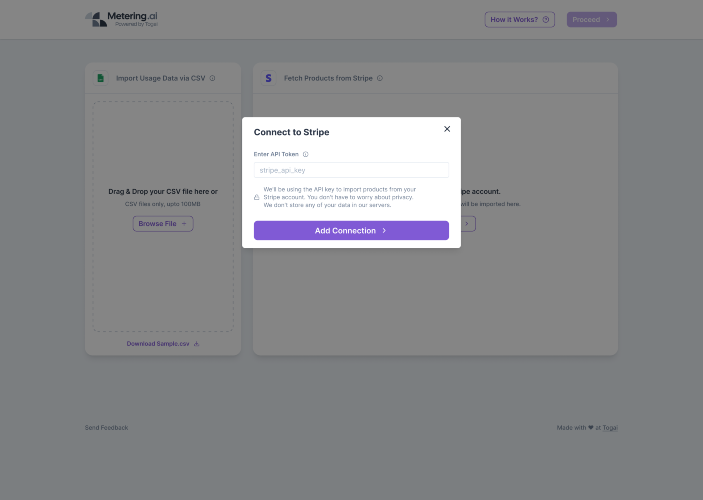Click the question mark in How it Works
The image size is (703, 500).
pos(547,19)
